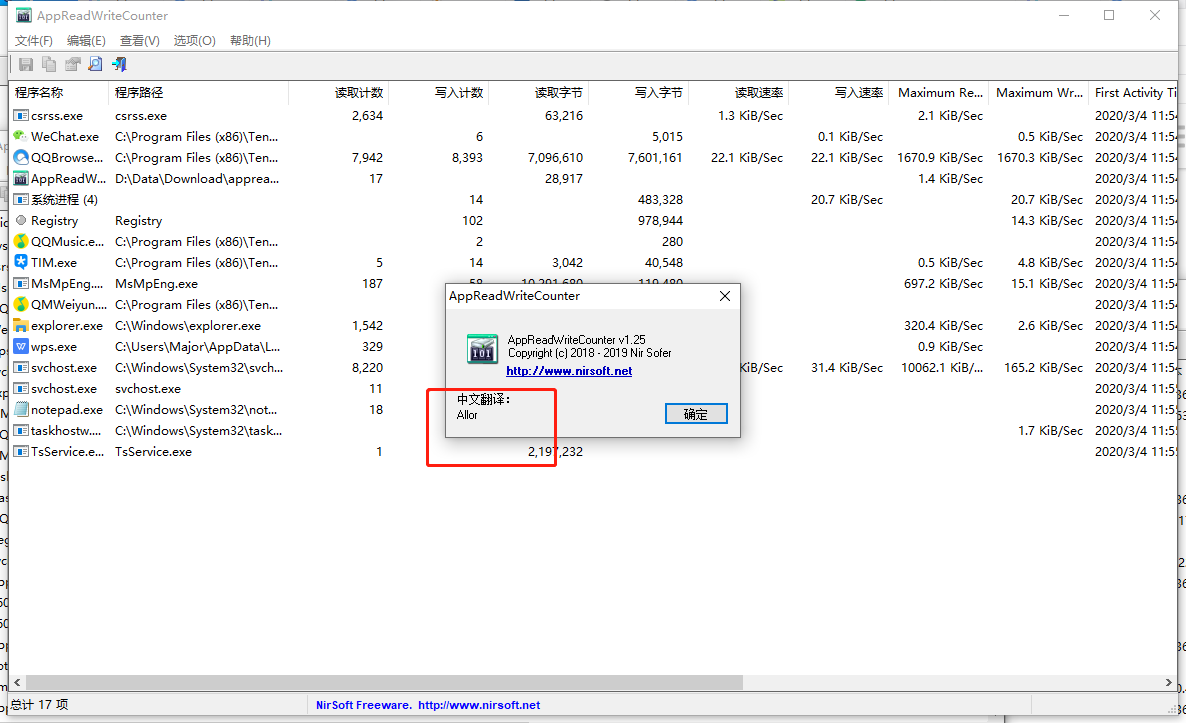Select the wps.exe row icon
The image size is (1186, 723).
20,346
